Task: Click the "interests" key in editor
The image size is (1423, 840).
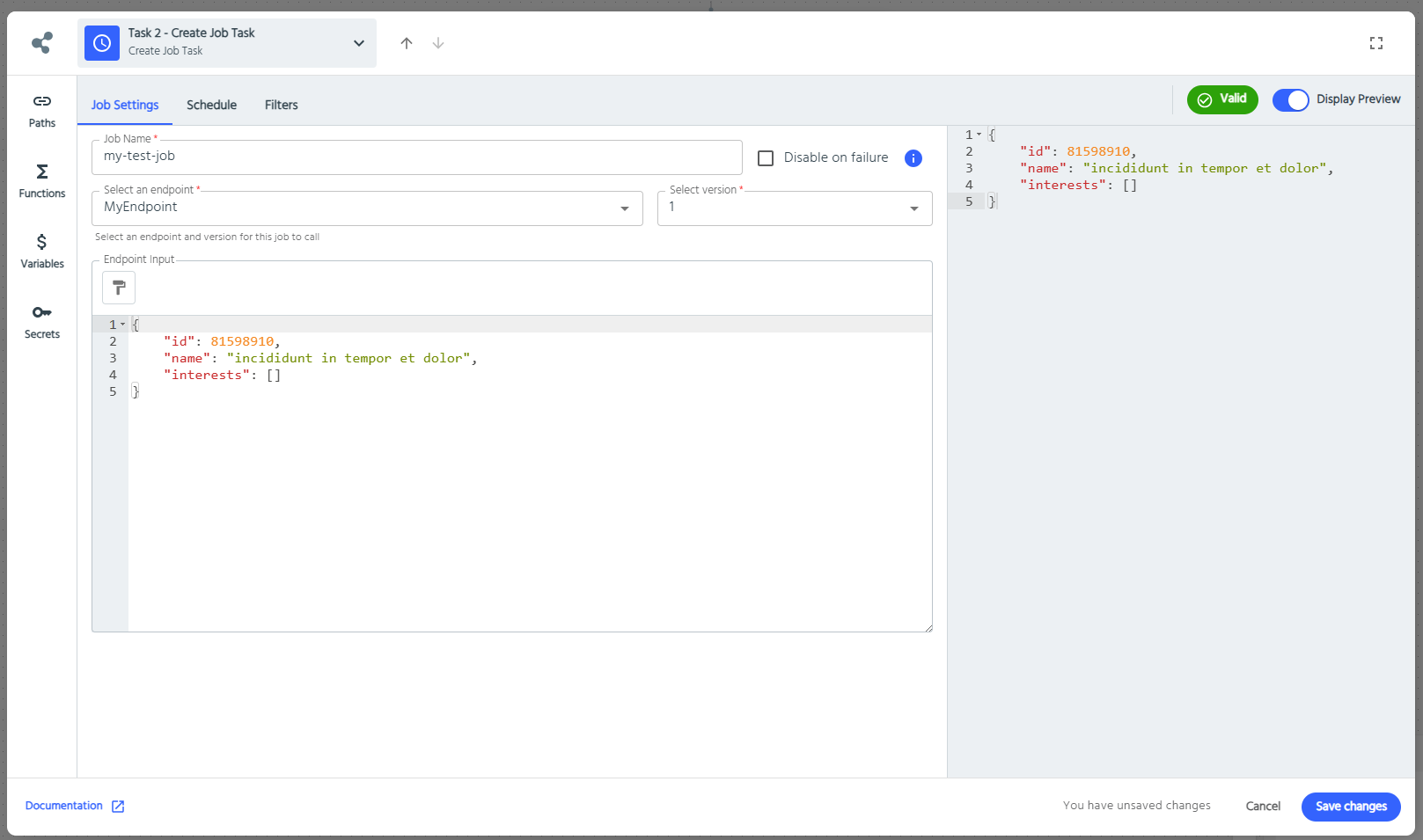Action: click(207, 375)
